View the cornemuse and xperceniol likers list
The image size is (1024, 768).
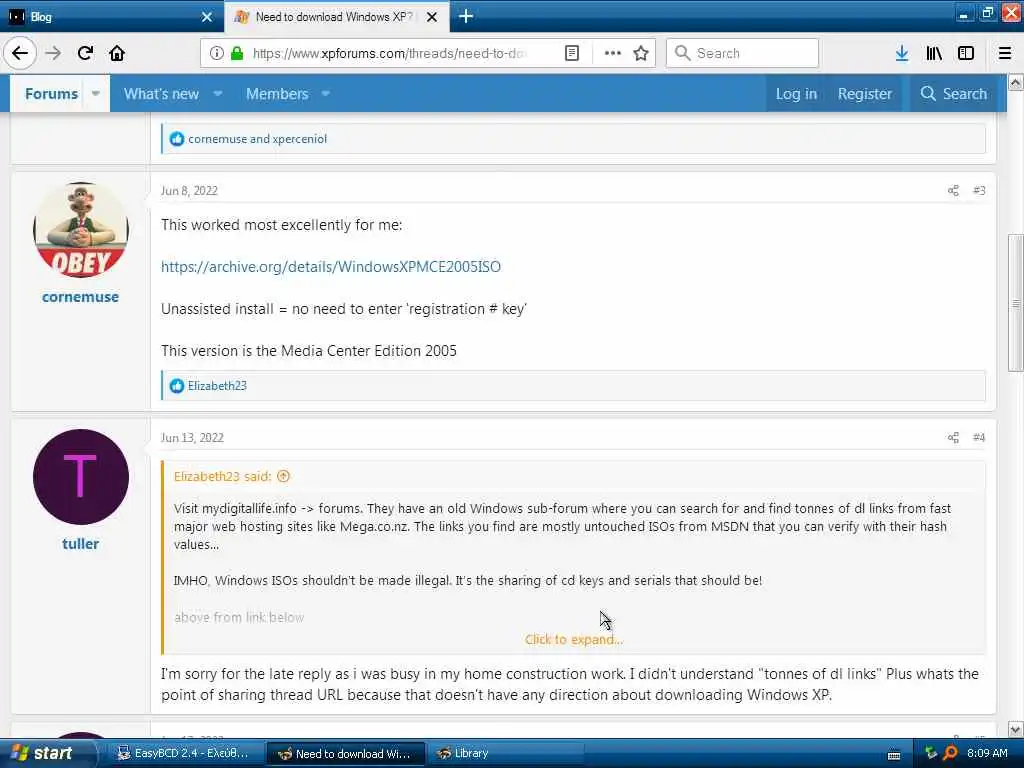coord(257,139)
